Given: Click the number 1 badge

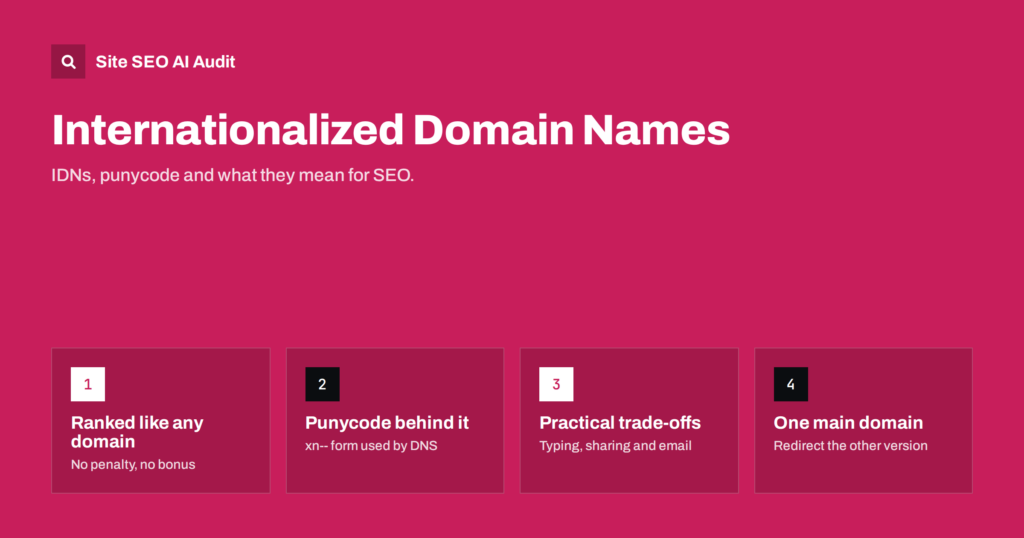Looking at the screenshot, I should point(88,384).
